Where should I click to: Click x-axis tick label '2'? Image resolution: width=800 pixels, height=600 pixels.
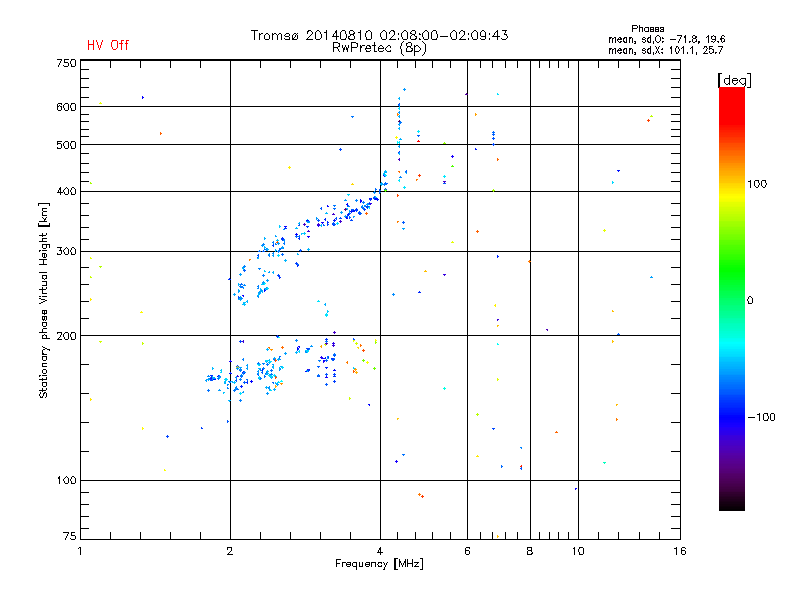click(x=230, y=551)
